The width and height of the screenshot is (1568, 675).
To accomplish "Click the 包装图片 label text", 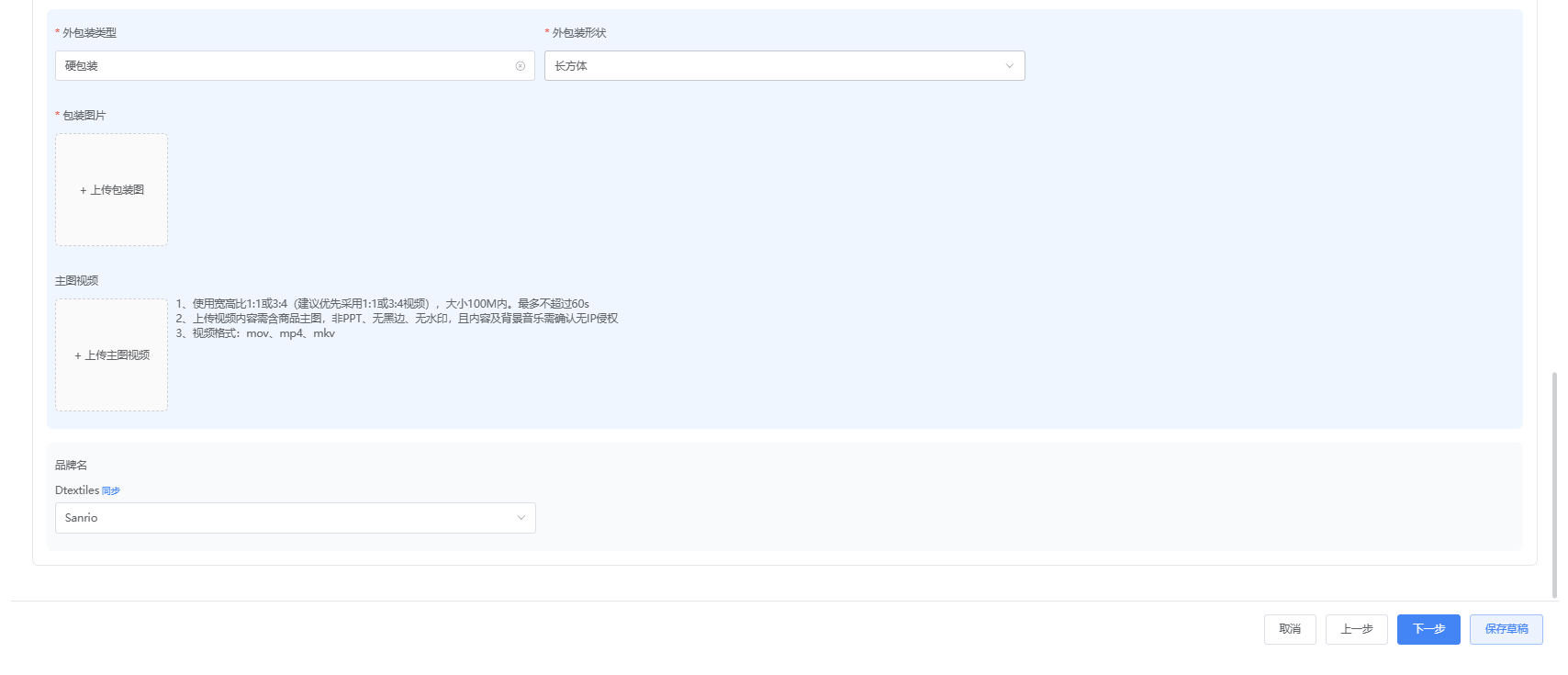I will (84, 116).
